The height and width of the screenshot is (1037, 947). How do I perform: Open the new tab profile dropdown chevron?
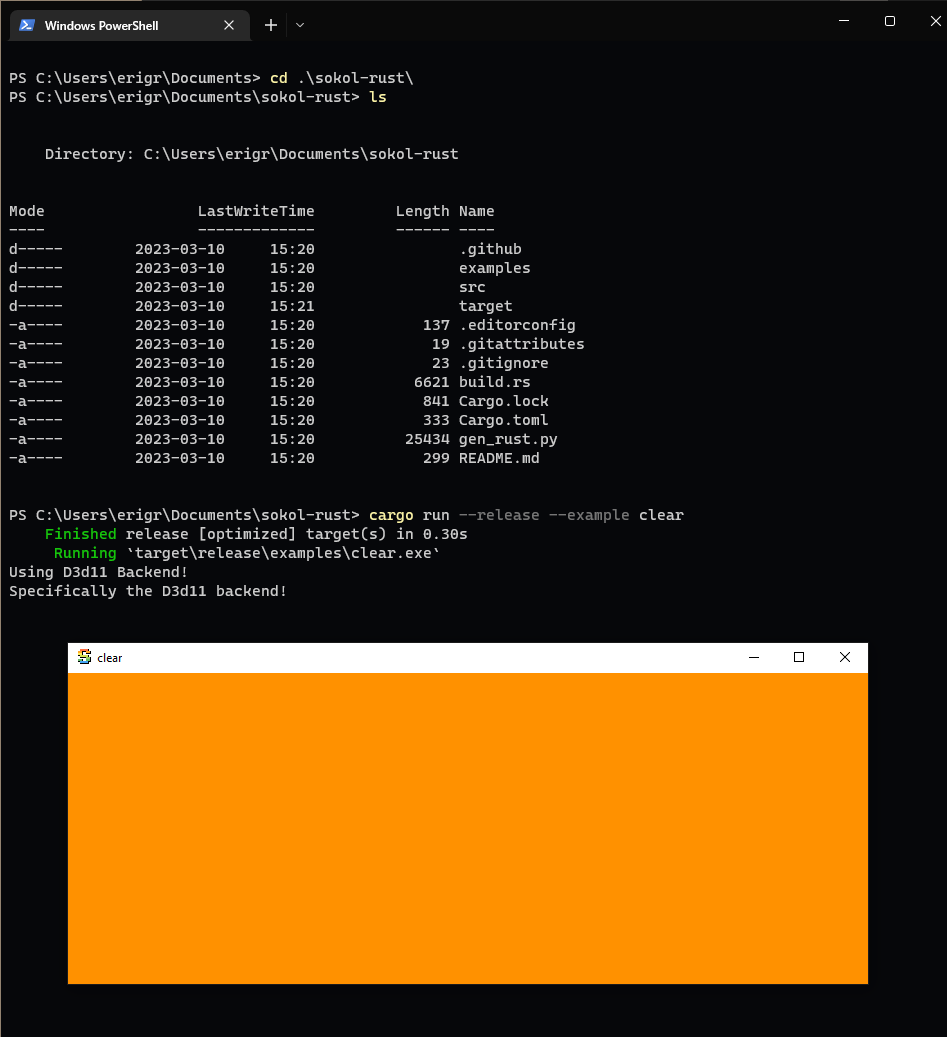(299, 25)
